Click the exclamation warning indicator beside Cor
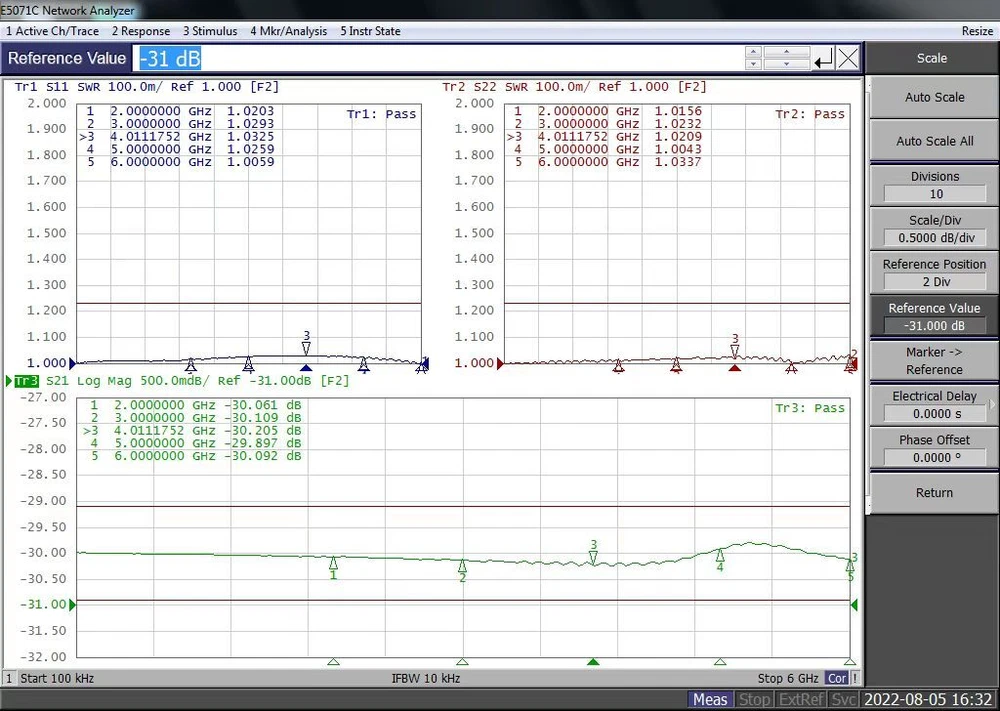Image resolution: width=1000 pixels, height=711 pixels. [855, 678]
